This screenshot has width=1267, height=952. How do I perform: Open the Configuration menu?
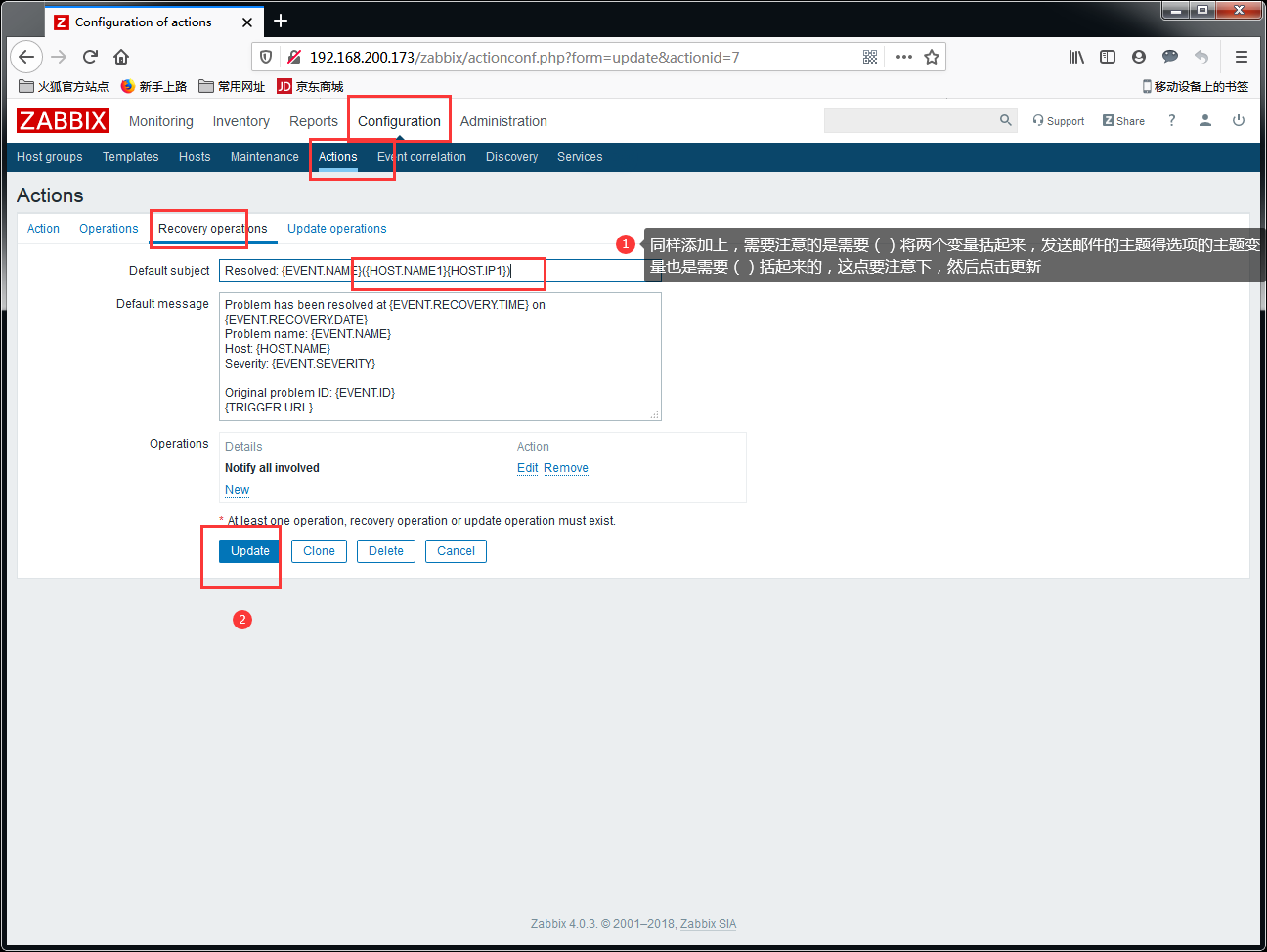(x=399, y=121)
